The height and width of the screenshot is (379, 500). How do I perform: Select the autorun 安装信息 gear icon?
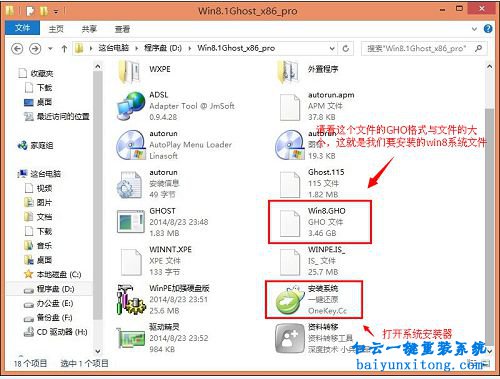129,185
